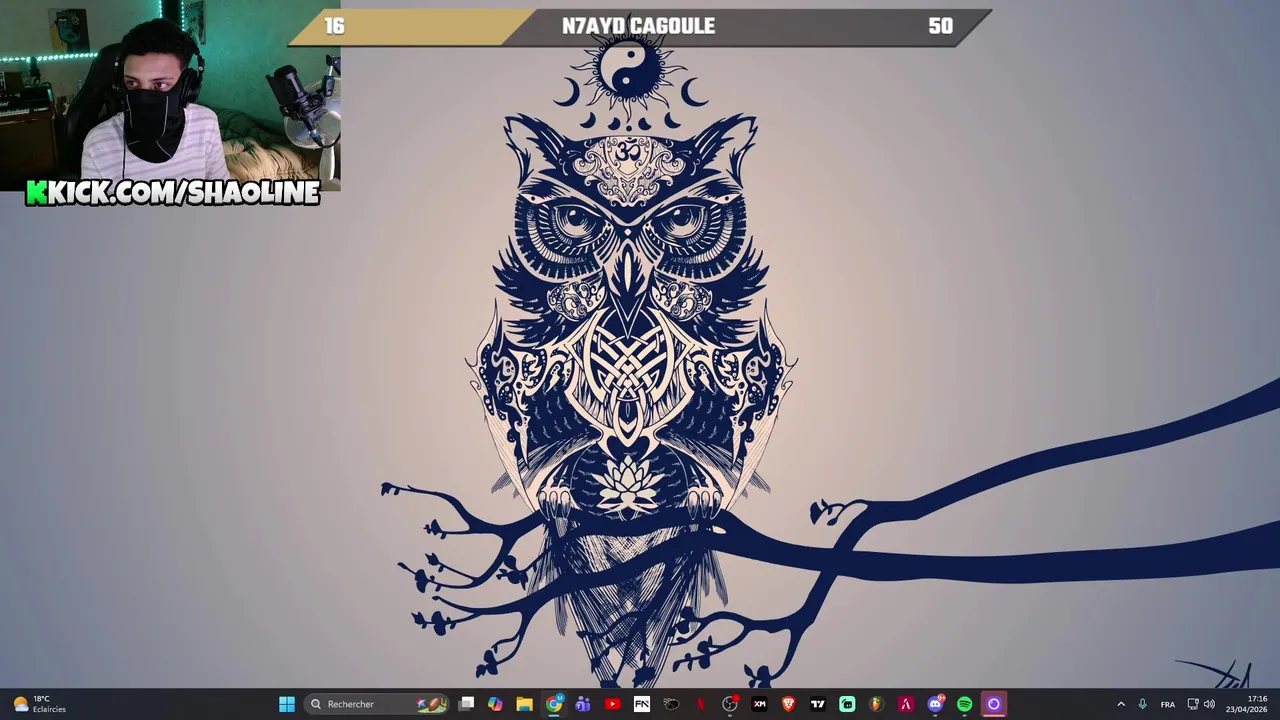The width and height of the screenshot is (1280, 720).
Task: Click the microphone tray icon
Action: [1142, 704]
